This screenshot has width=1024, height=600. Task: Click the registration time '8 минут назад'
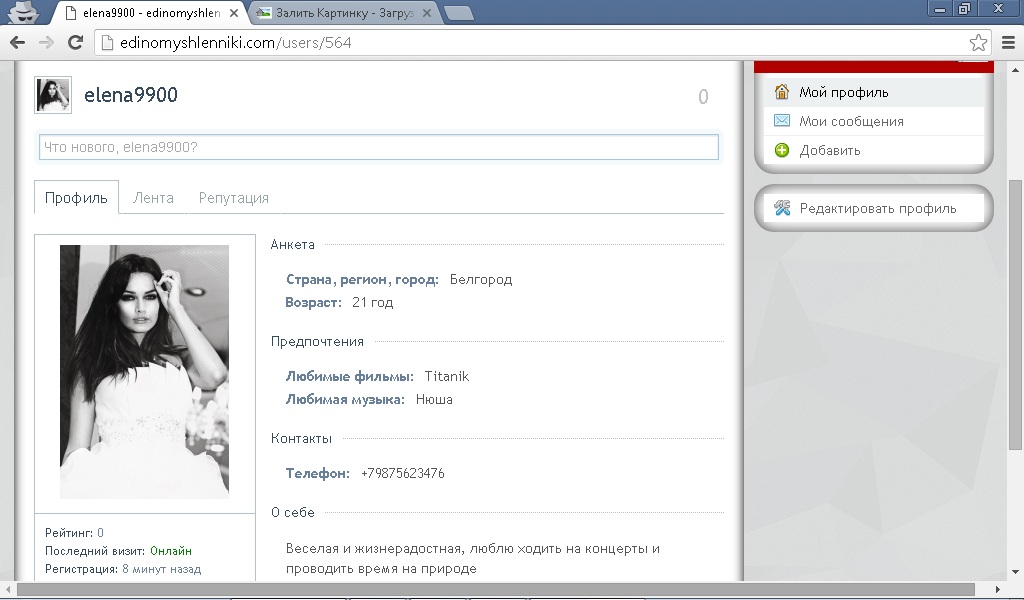coord(161,569)
